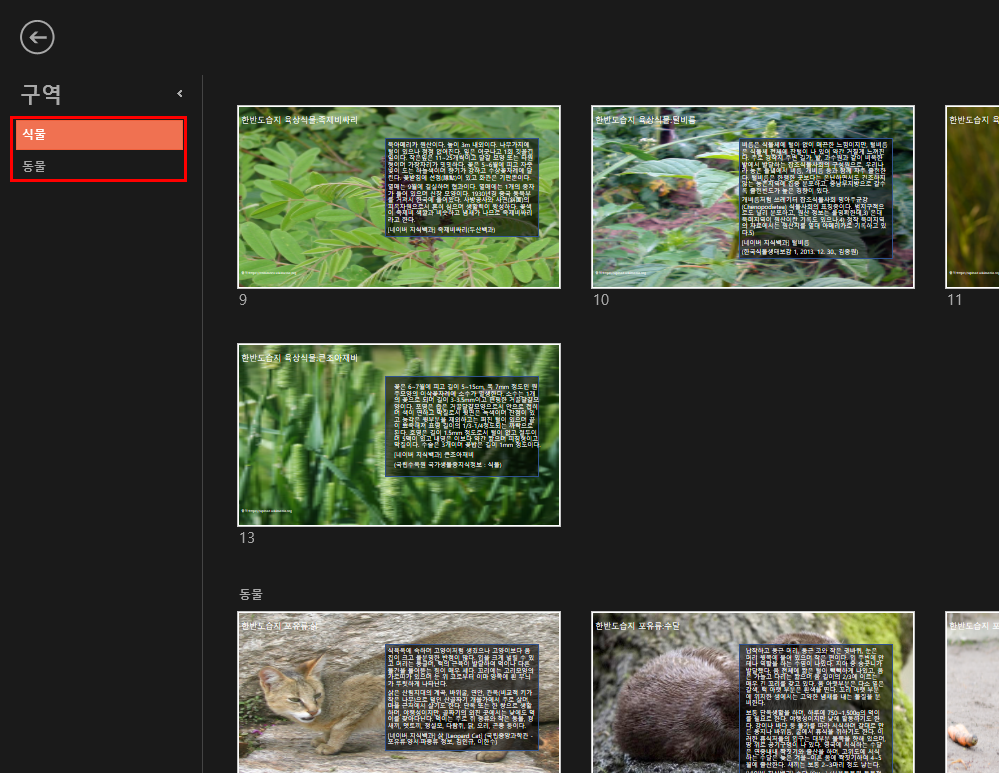The image size is (999, 773).
Task: Open the 포유류 수달 otter slide thumbnail
Action: tap(752, 692)
